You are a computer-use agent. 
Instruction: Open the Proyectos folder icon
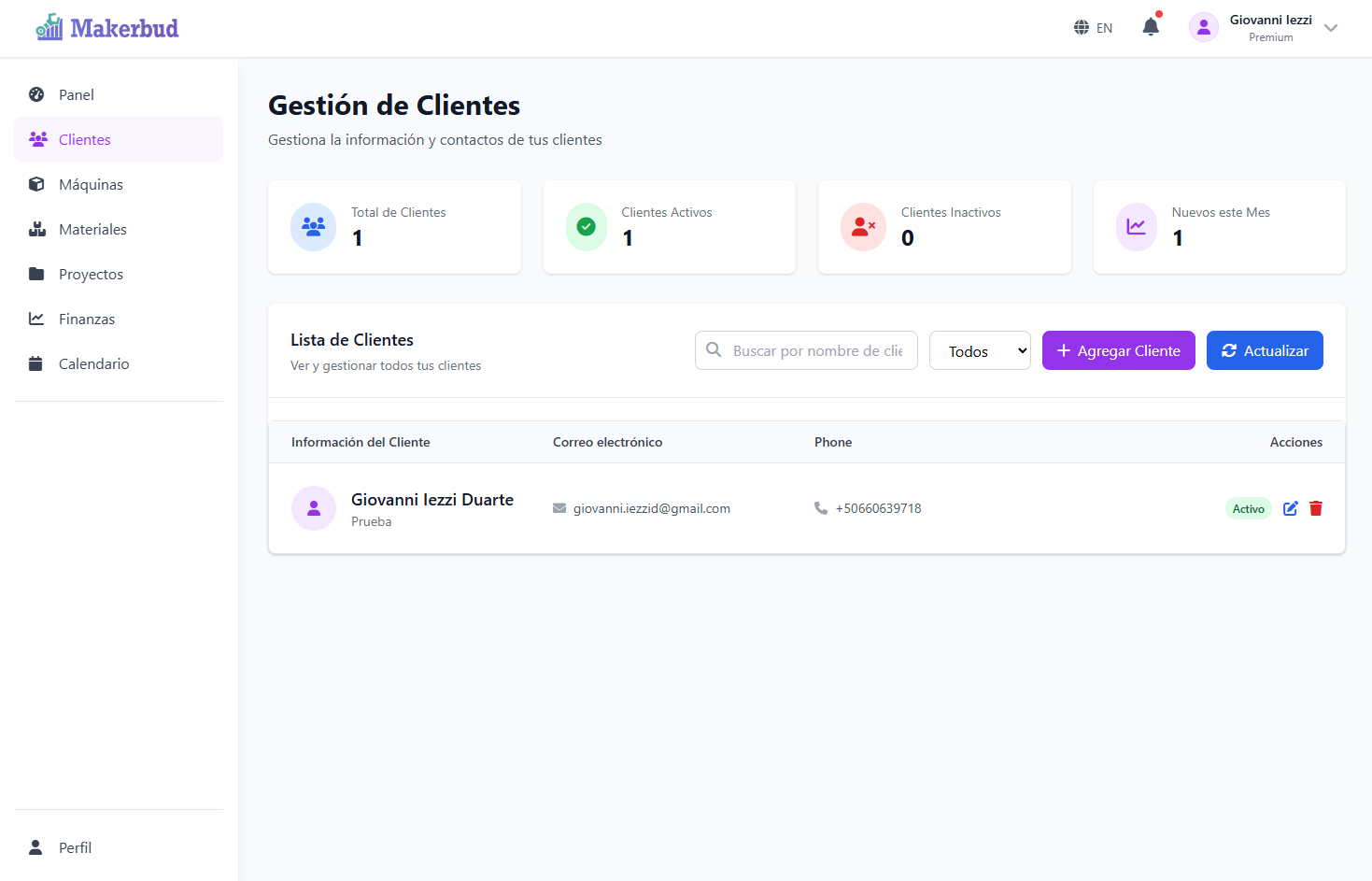(35, 274)
